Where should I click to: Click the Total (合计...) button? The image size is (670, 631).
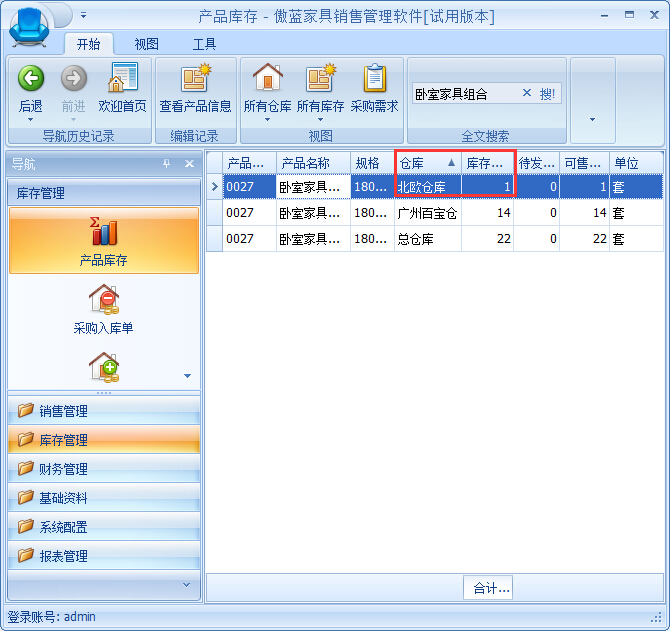coord(488,588)
